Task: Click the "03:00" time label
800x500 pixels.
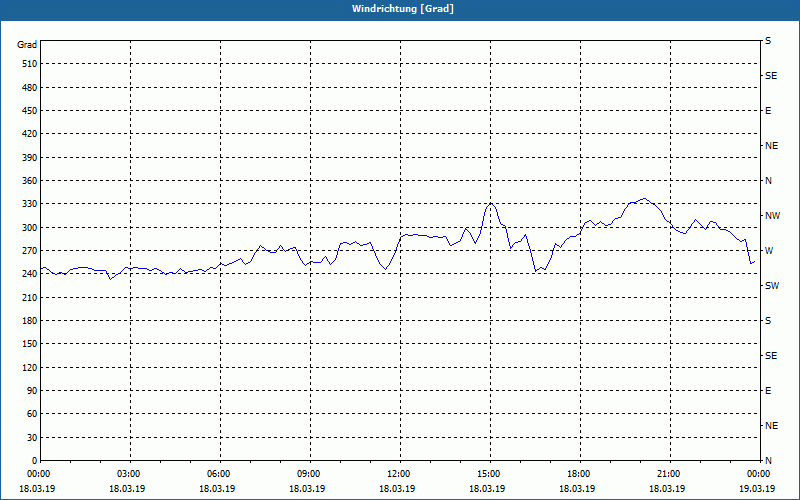Action: click(x=131, y=474)
